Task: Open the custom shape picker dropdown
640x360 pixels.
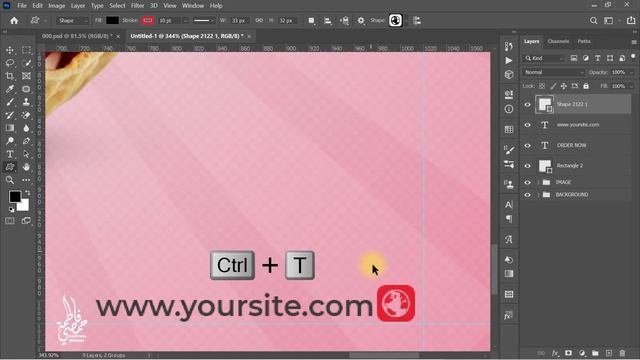Action: tap(407, 20)
